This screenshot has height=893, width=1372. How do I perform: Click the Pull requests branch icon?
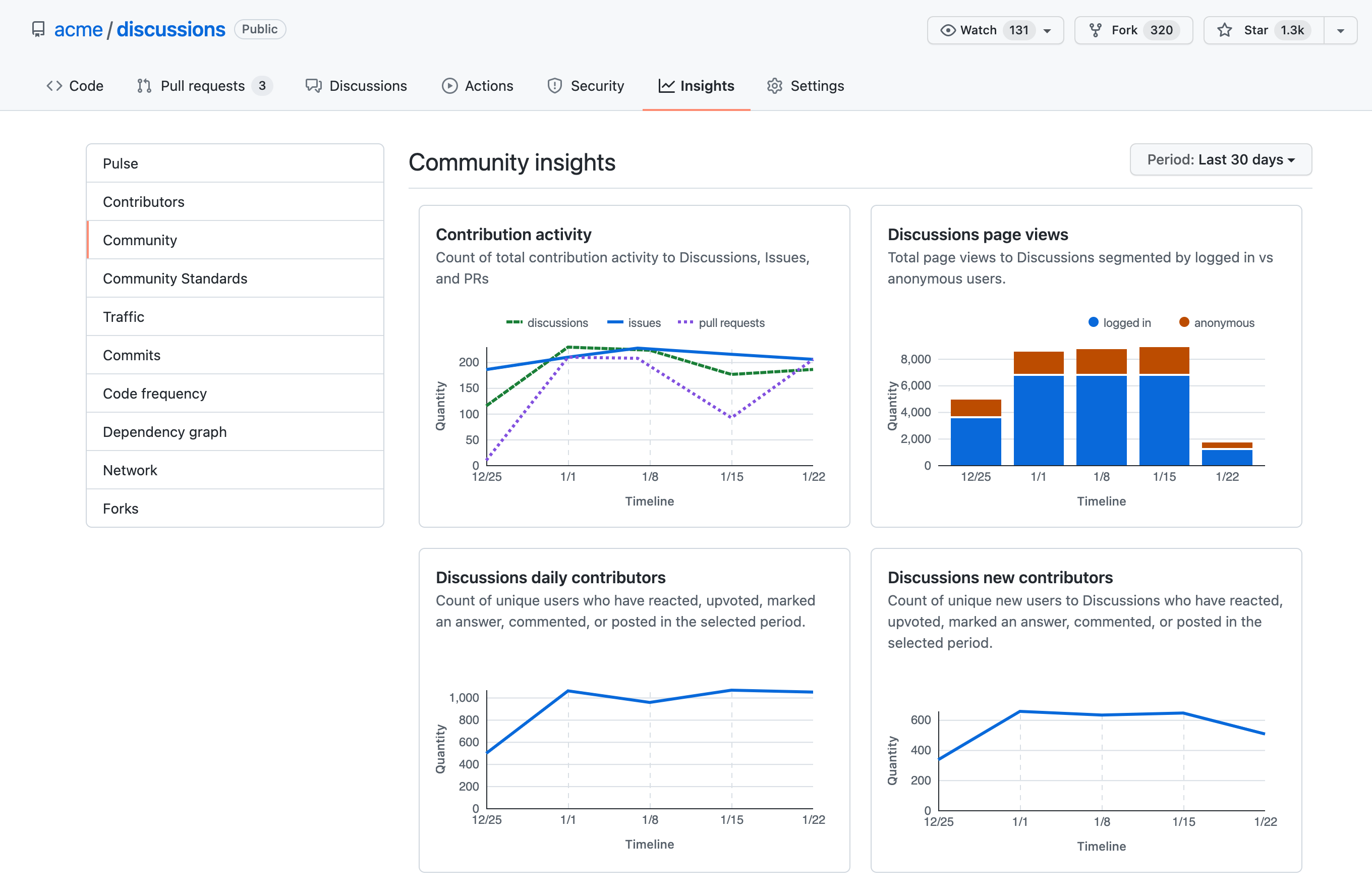pos(144,86)
